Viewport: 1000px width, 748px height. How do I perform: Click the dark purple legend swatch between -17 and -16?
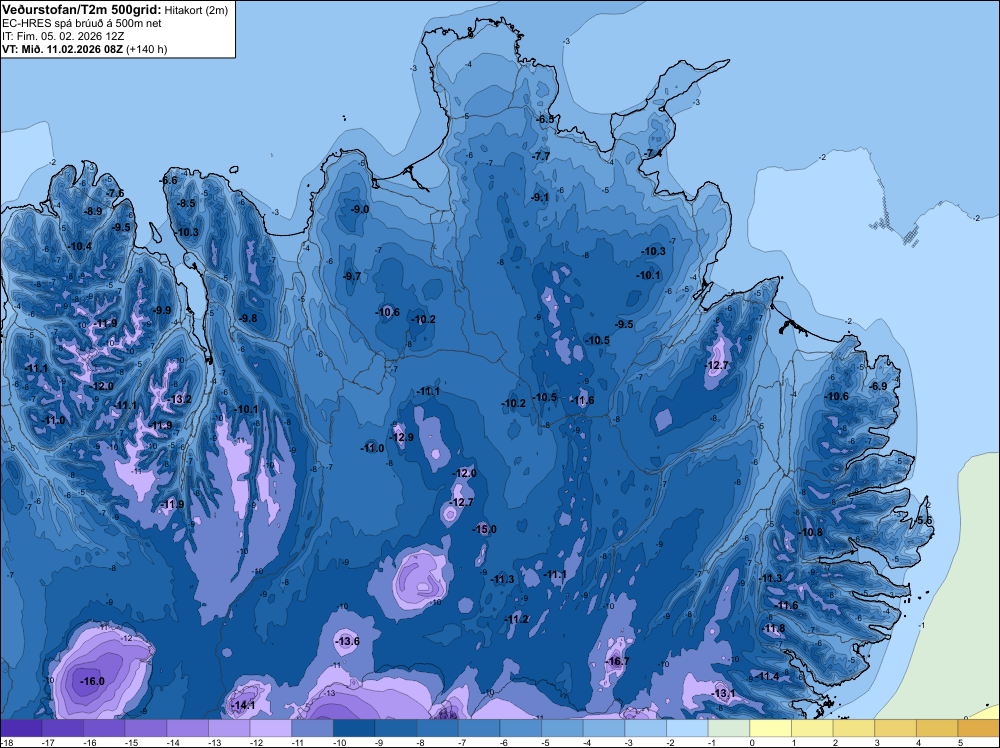coord(62,728)
